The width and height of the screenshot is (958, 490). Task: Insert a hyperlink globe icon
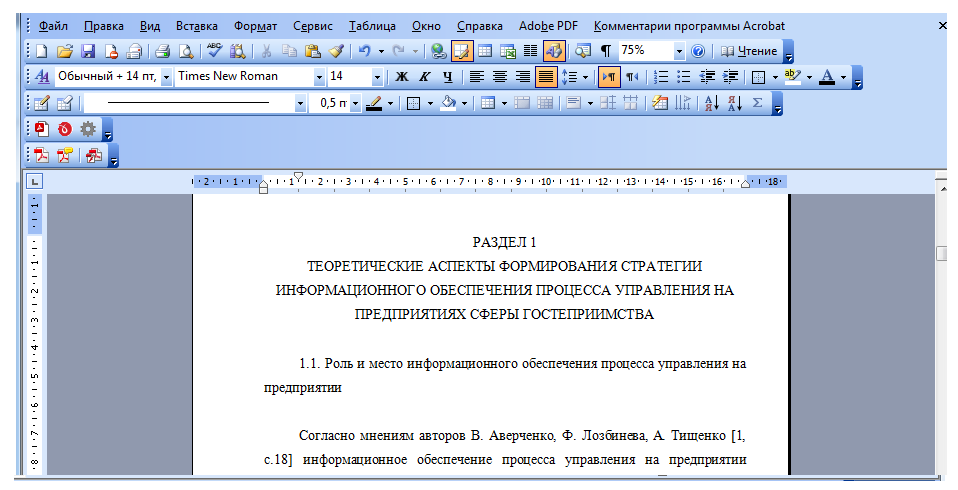(x=438, y=51)
